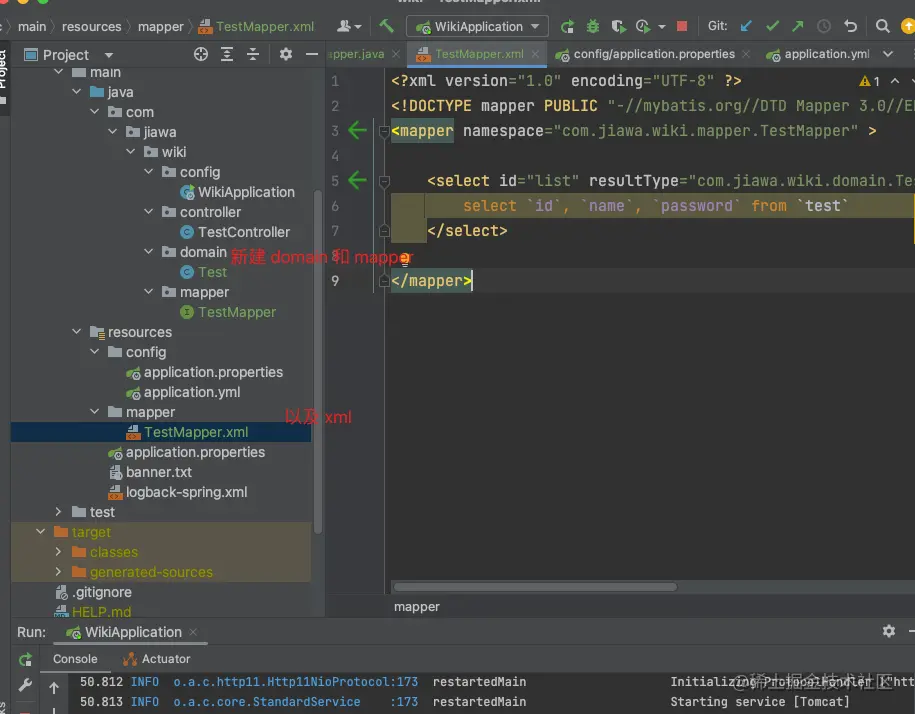Select logback-spring.xml file
Image resolution: width=915 pixels, height=714 pixels.
pyautogui.click(x=178, y=492)
